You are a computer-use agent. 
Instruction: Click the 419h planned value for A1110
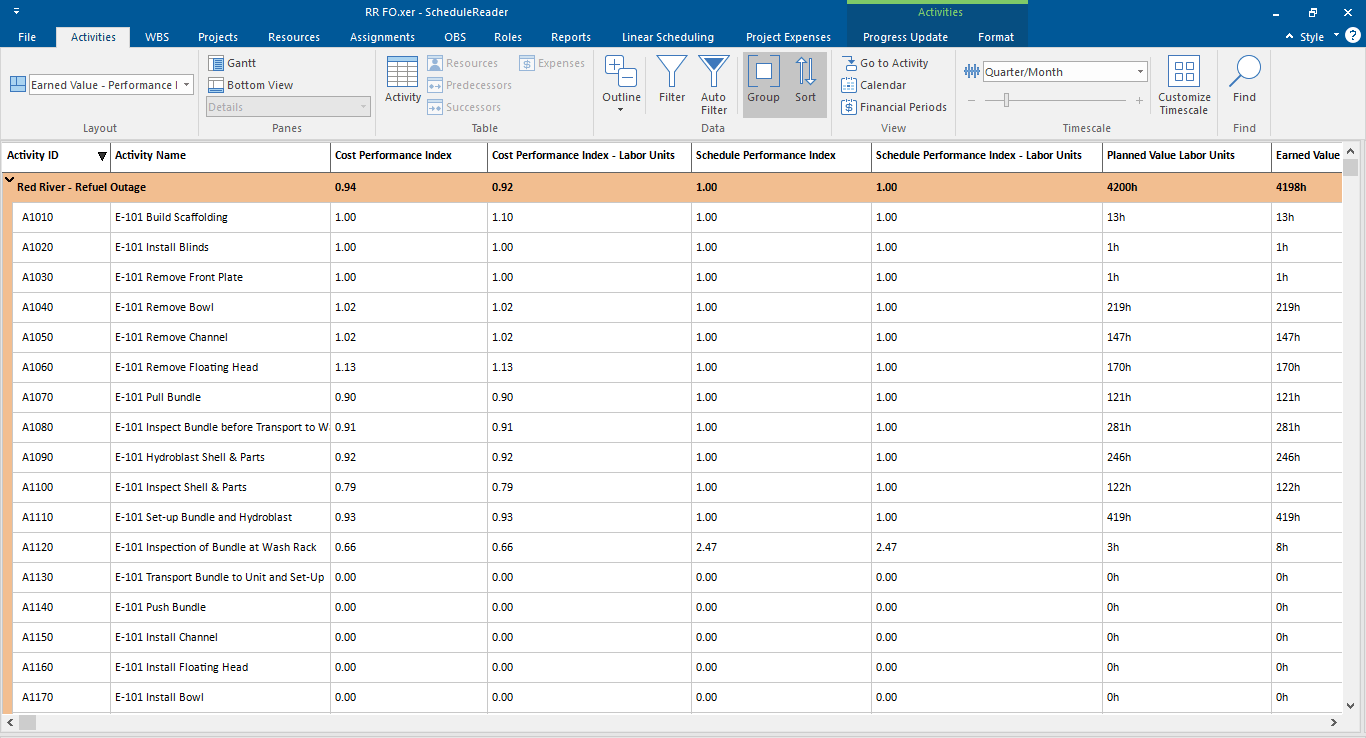tap(1119, 517)
